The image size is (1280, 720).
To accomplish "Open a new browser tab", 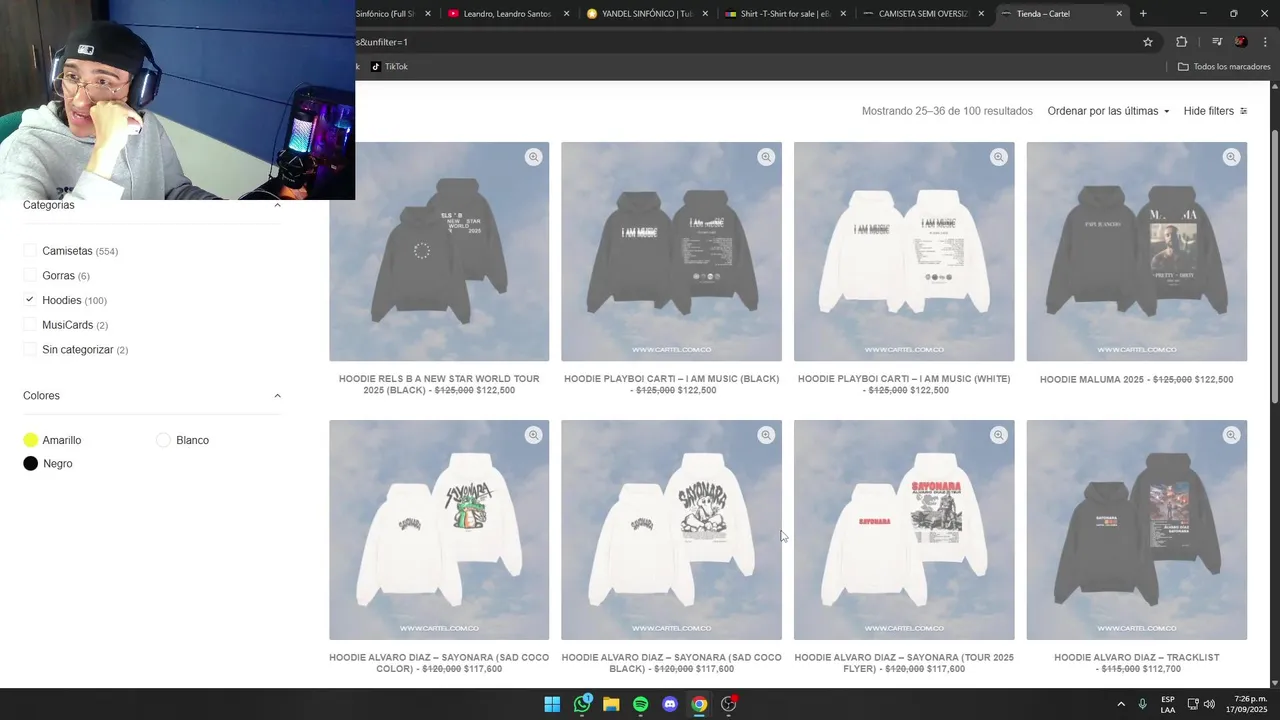I will coord(1143,14).
